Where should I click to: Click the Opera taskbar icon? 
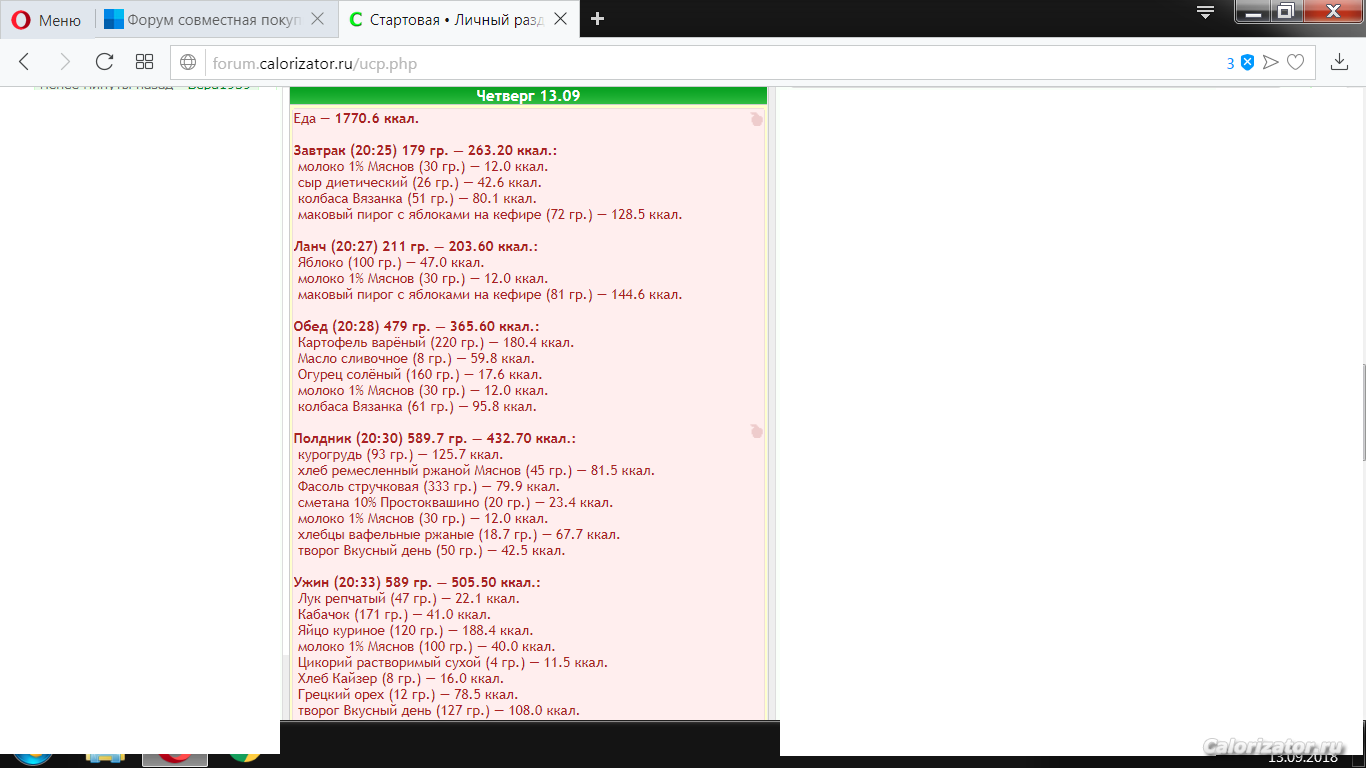pos(175,758)
